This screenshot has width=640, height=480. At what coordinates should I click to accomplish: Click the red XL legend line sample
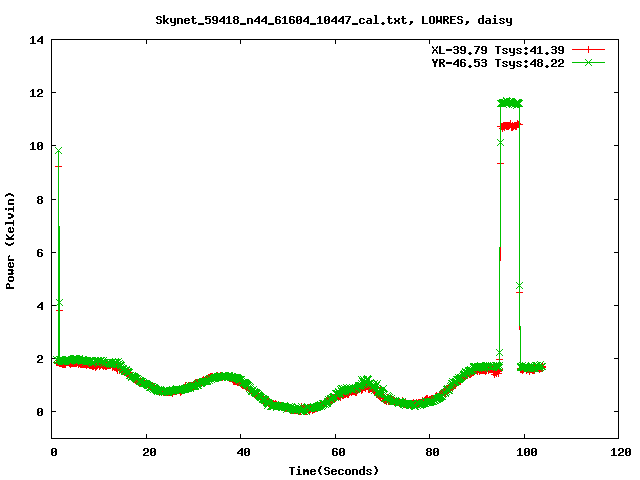[x=588, y=50]
